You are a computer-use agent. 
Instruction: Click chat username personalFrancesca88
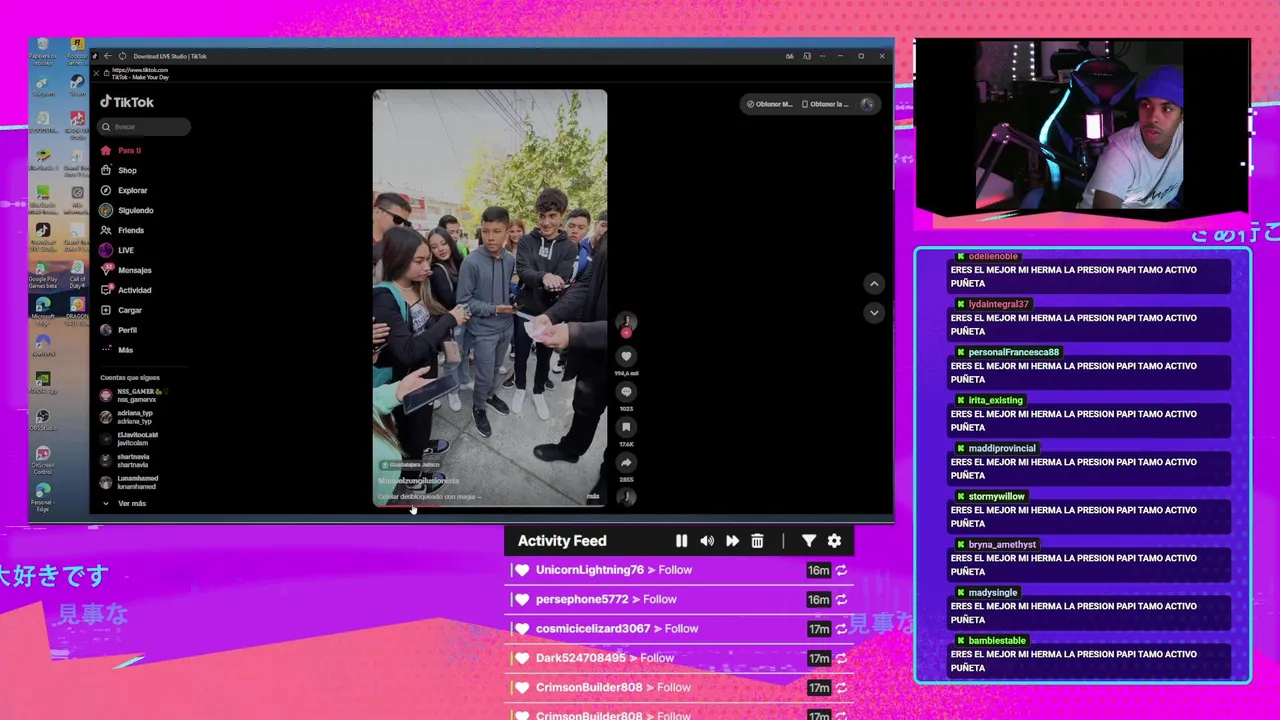(1013, 352)
